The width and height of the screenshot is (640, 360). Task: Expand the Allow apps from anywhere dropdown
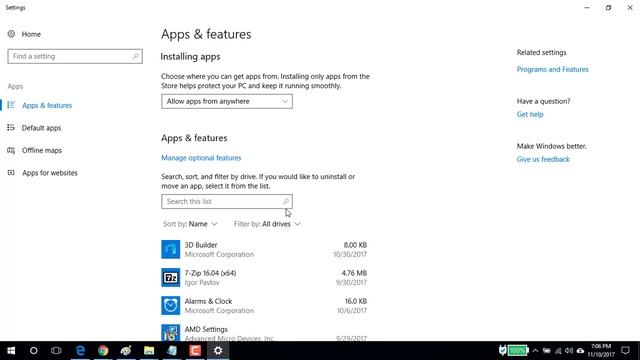click(x=227, y=101)
